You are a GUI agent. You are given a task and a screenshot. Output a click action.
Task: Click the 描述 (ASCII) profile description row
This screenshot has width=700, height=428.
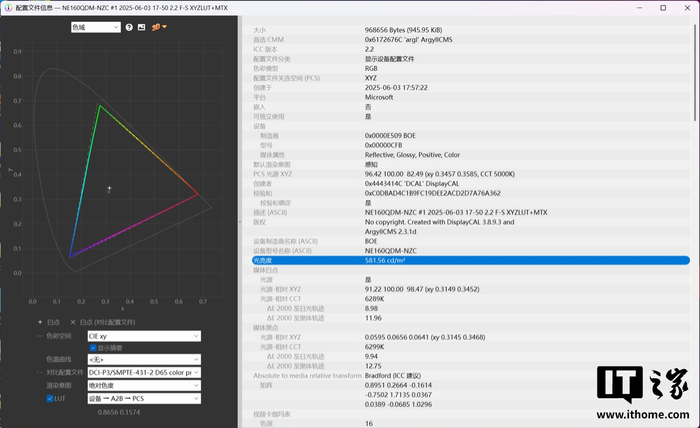click(x=468, y=213)
